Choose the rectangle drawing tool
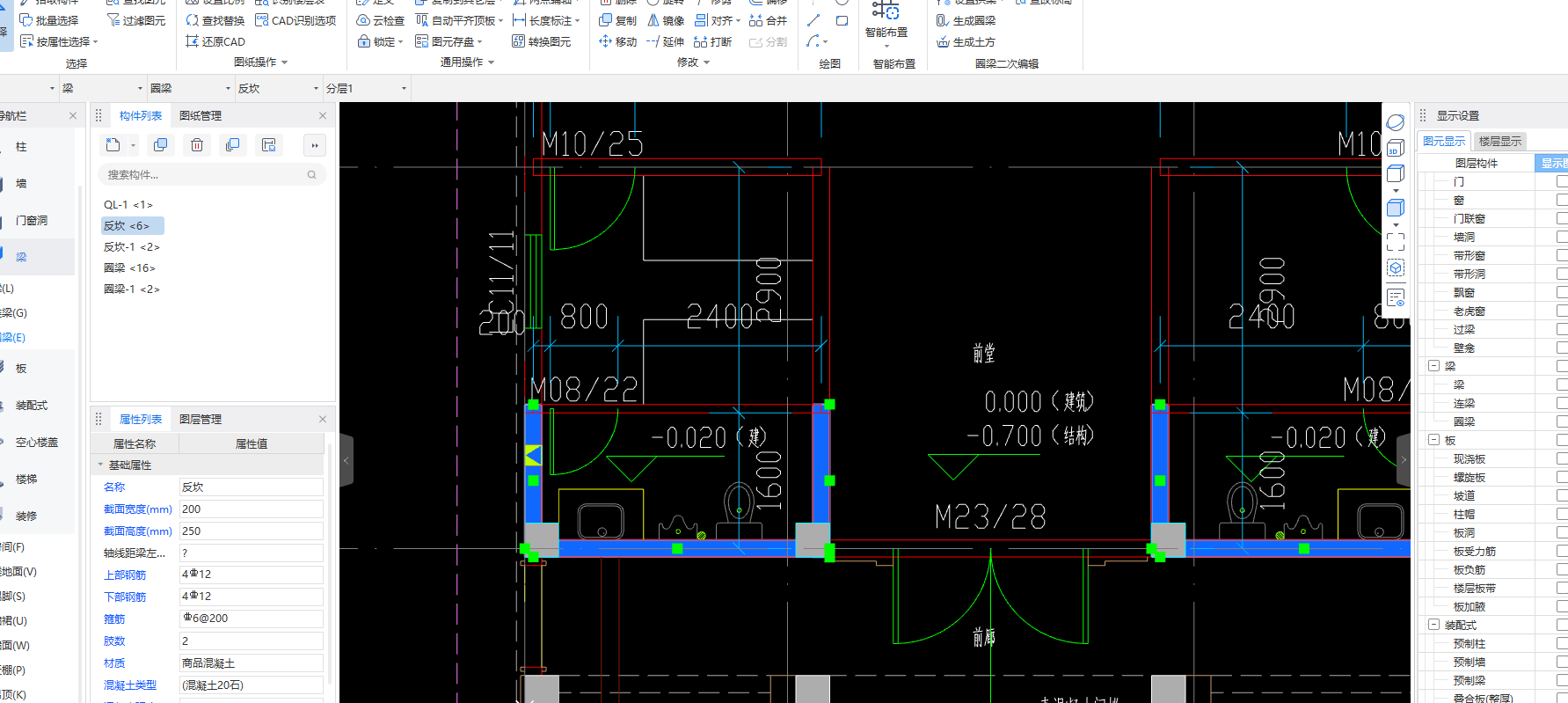 click(x=842, y=20)
